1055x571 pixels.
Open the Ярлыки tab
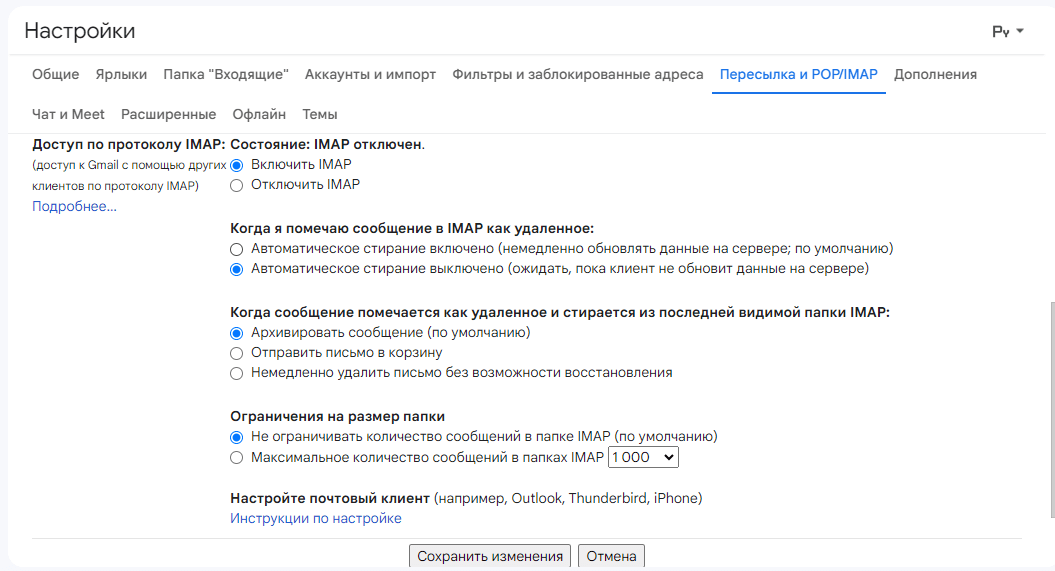(x=121, y=75)
